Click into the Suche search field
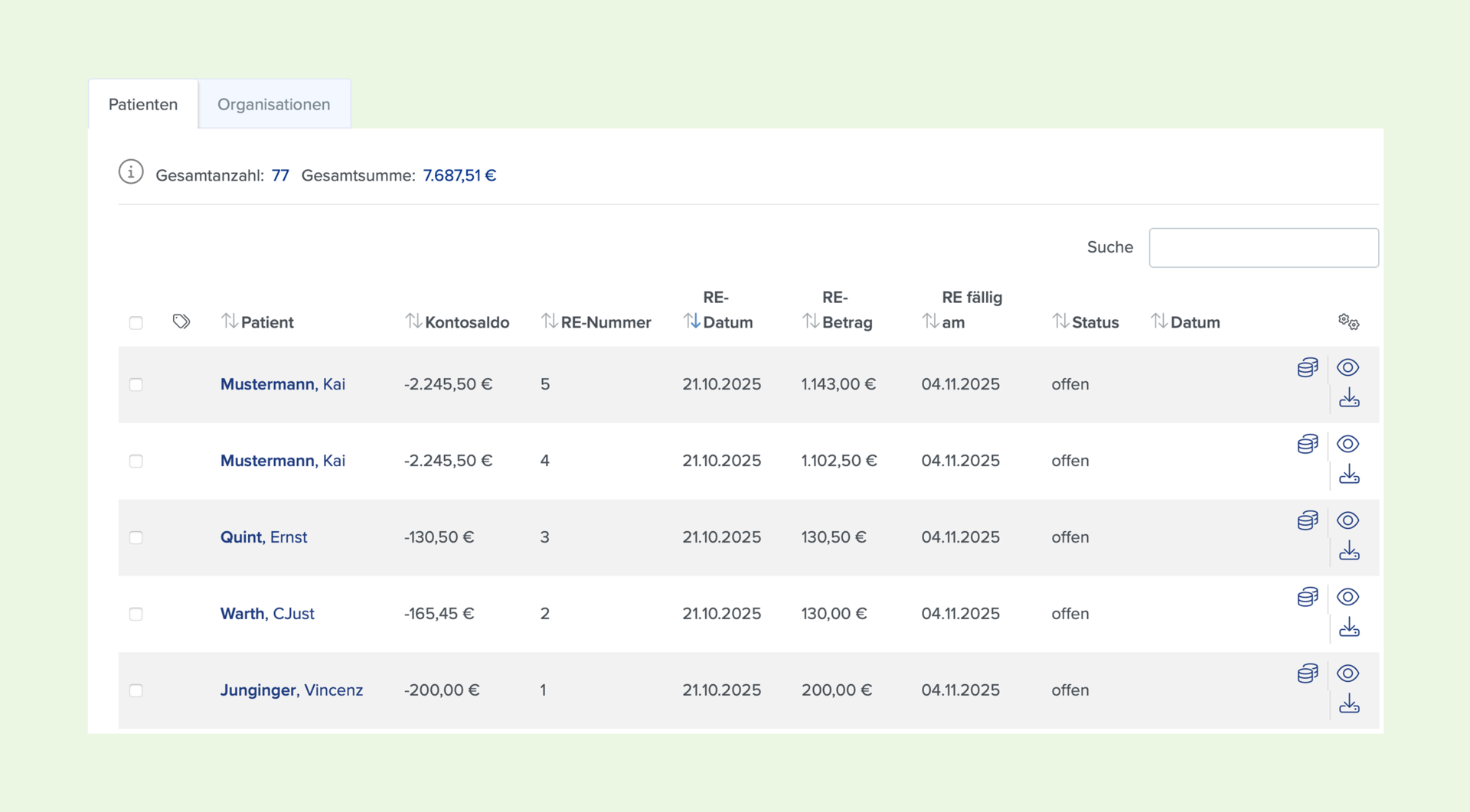 [x=1263, y=248]
